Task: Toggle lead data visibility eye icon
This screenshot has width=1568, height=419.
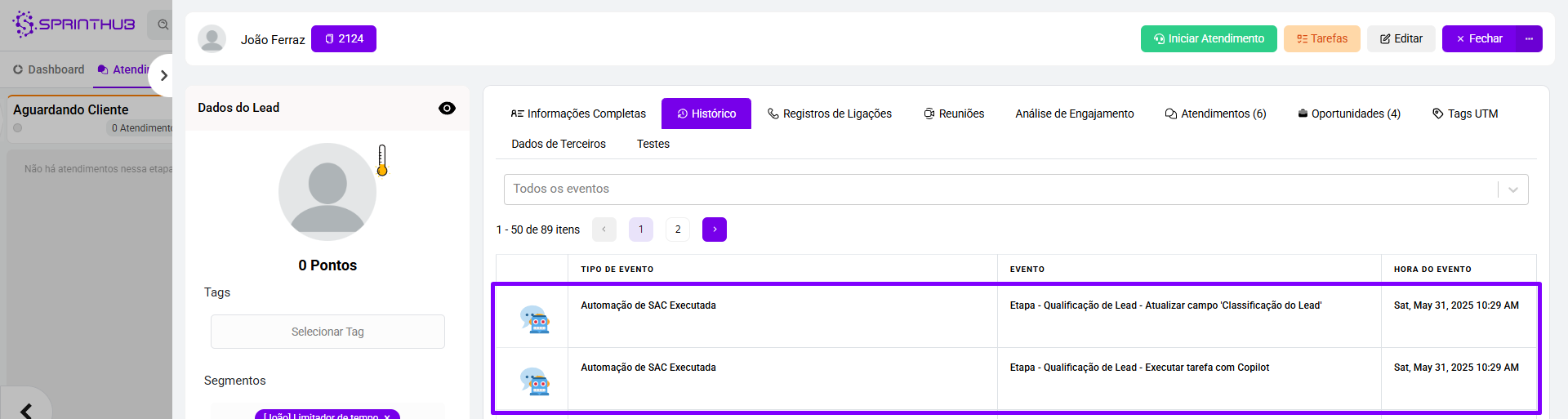Action: coord(447,109)
